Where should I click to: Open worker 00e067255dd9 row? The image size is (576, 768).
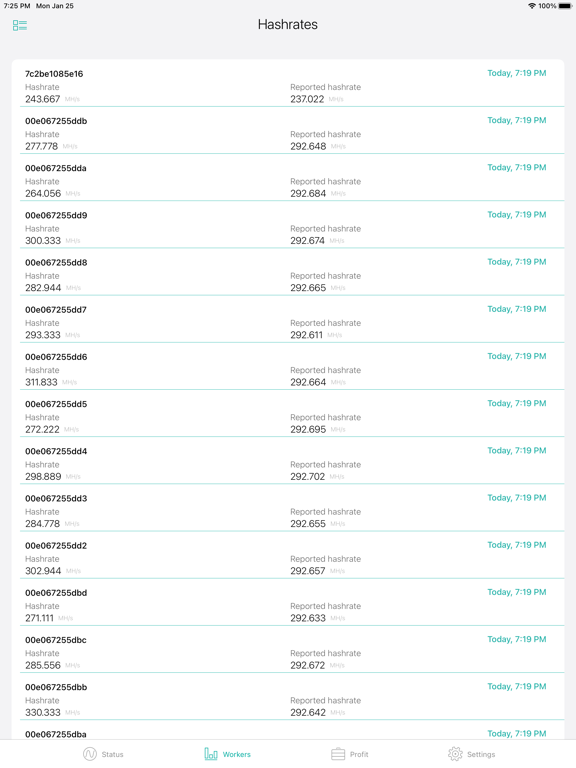tap(288, 225)
